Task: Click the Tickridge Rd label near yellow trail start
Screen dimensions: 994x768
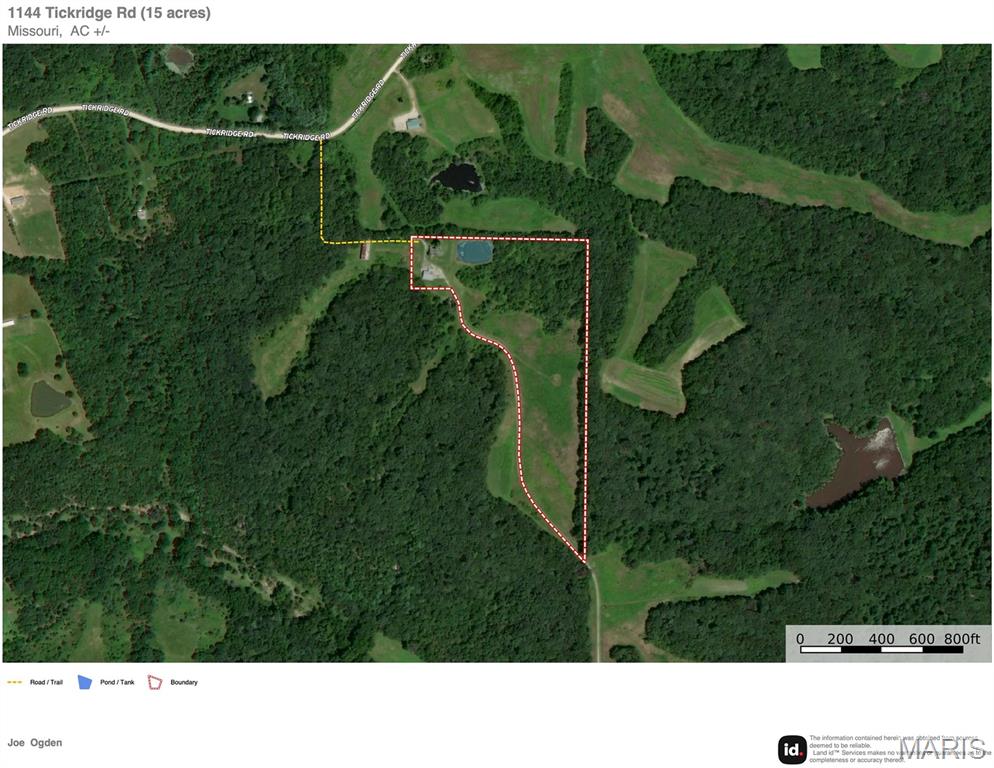Action: click(307, 136)
